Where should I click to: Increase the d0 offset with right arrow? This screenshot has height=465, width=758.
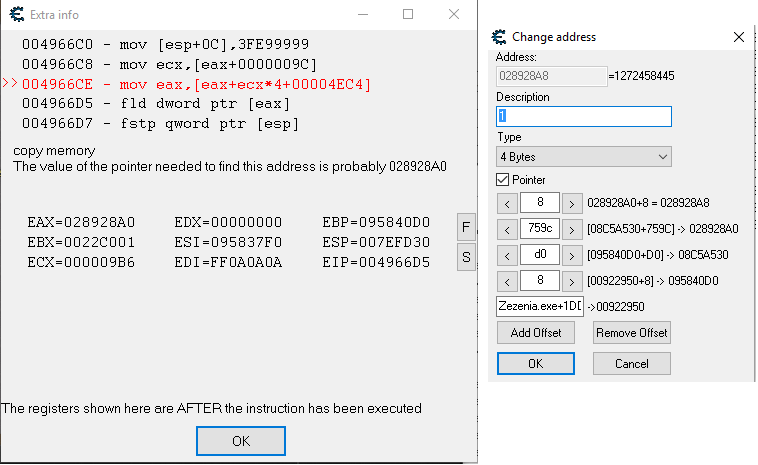571,255
